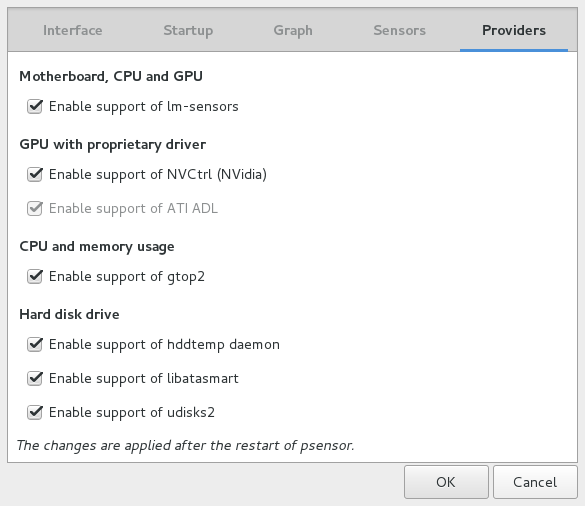Image resolution: width=585 pixels, height=506 pixels.
Task: Disable the NVCtrl (NVidia) support checkbox
Action: [x=35, y=174]
